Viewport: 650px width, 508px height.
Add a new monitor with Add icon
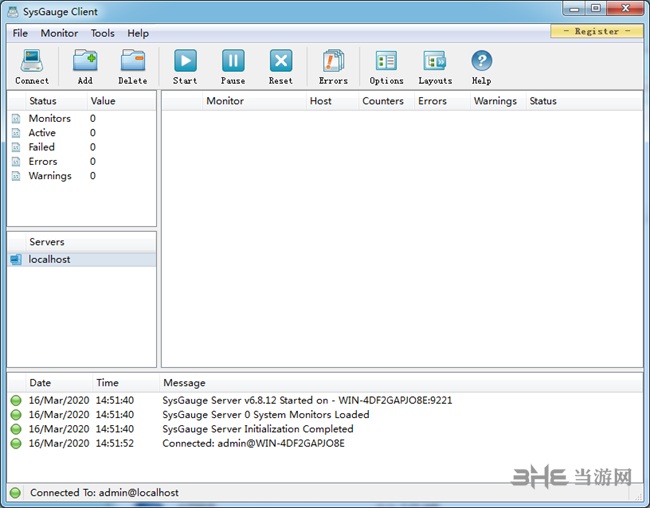pyautogui.click(x=85, y=61)
